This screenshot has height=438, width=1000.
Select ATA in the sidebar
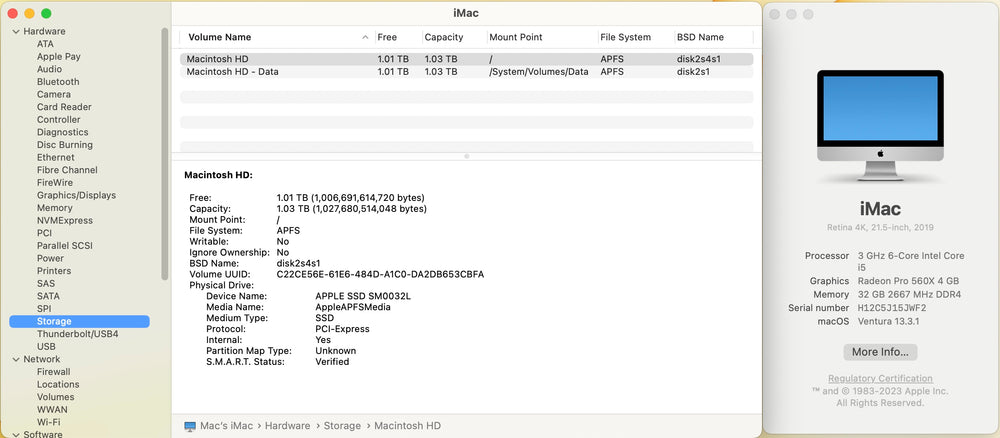click(45, 44)
